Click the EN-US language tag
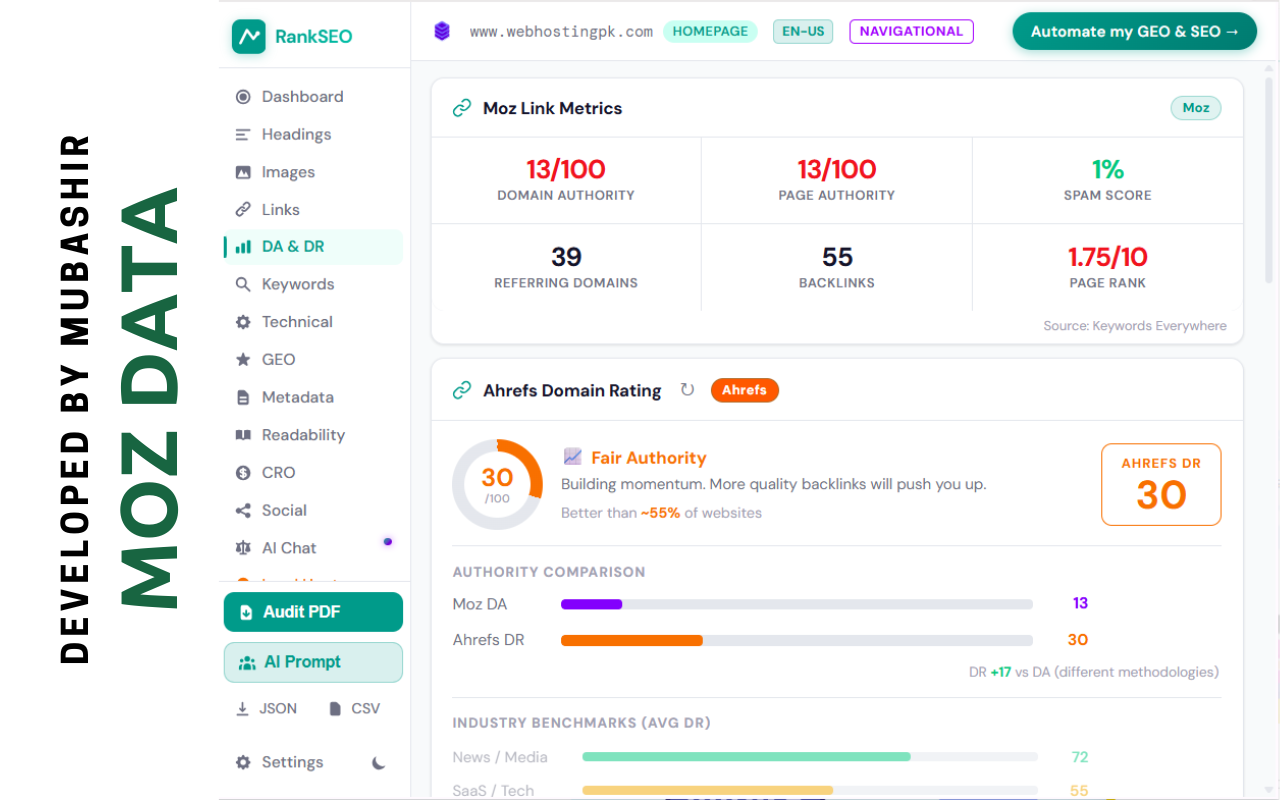Image resolution: width=1280 pixels, height=800 pixels. [x=803, y=31]
